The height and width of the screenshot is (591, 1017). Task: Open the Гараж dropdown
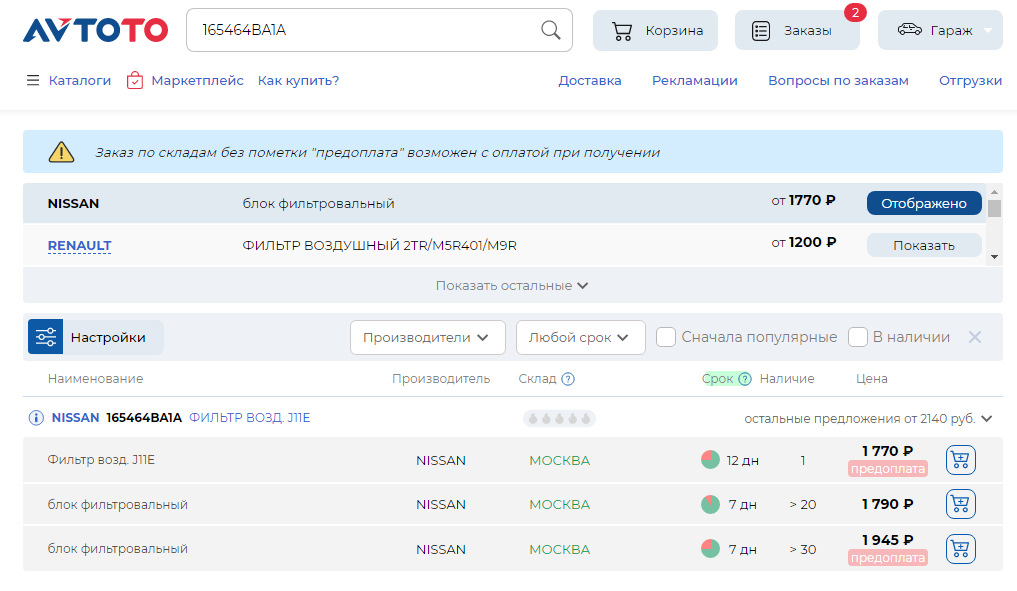[x=940, y=30]
